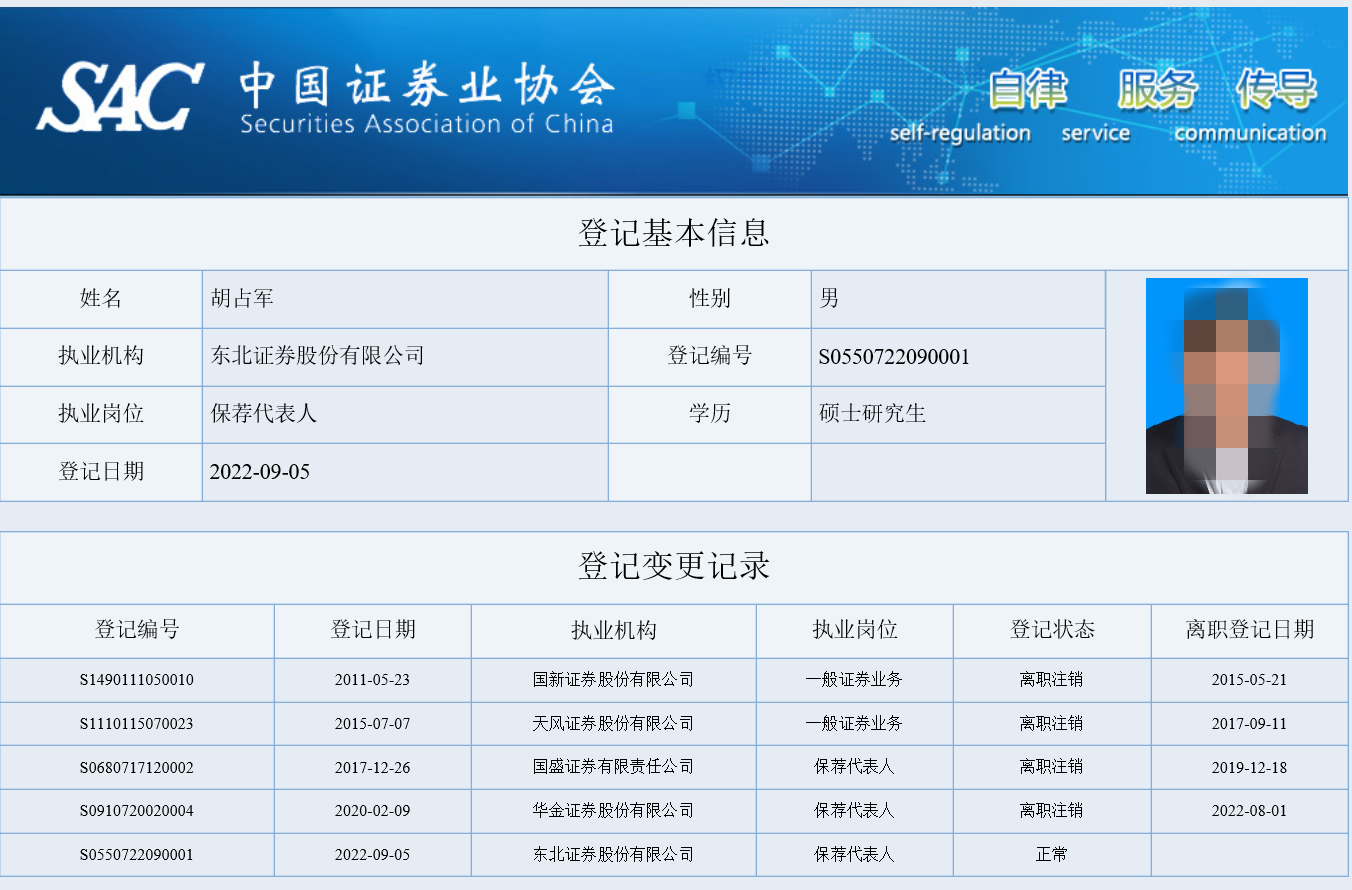
Task: Click 2022-09-05 in the change records table
Action: [x=373, y=855]
